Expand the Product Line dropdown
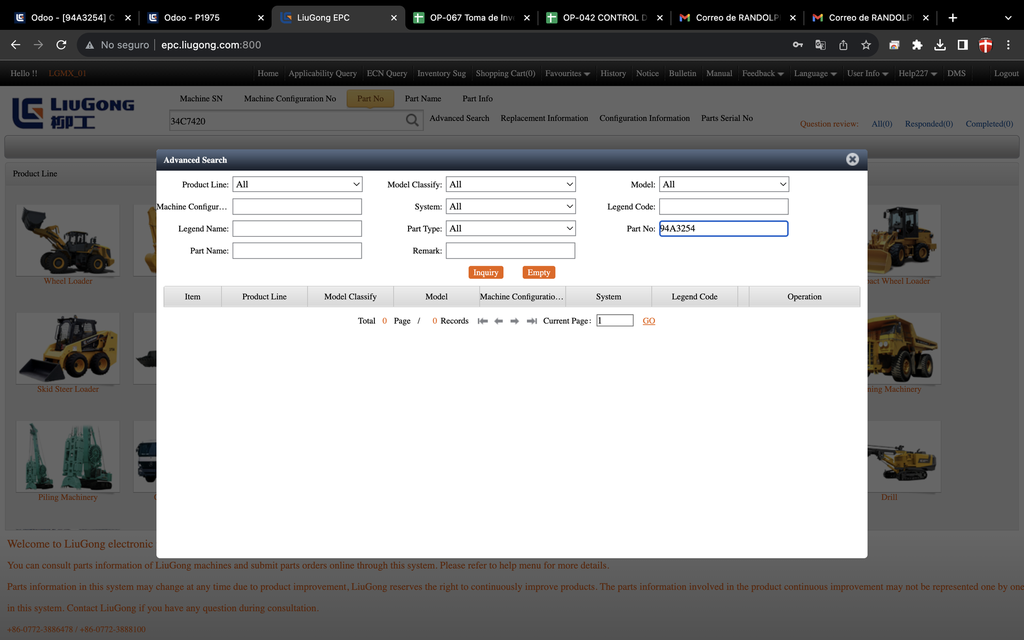The width and height of the screenshot is (1024, 640). click(x=297, y=184)
